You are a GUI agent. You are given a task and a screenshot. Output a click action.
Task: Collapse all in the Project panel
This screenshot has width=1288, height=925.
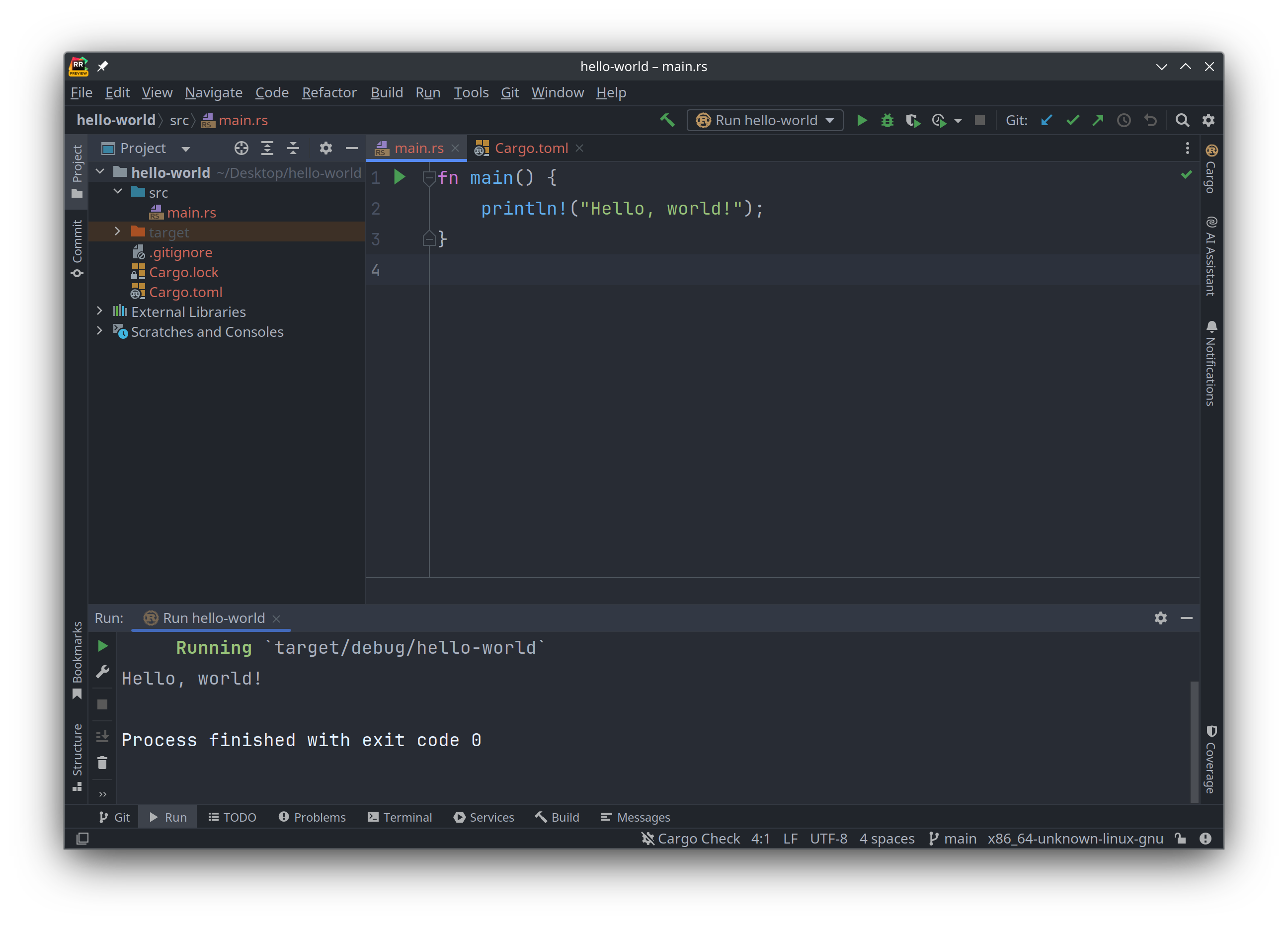(293, 148)
